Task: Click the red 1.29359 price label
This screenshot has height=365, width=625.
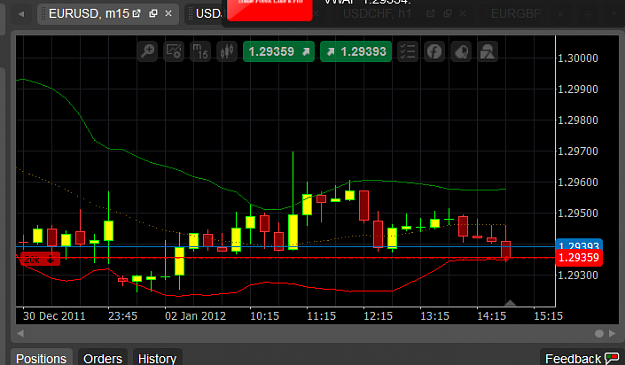Action: coord(579,258)
